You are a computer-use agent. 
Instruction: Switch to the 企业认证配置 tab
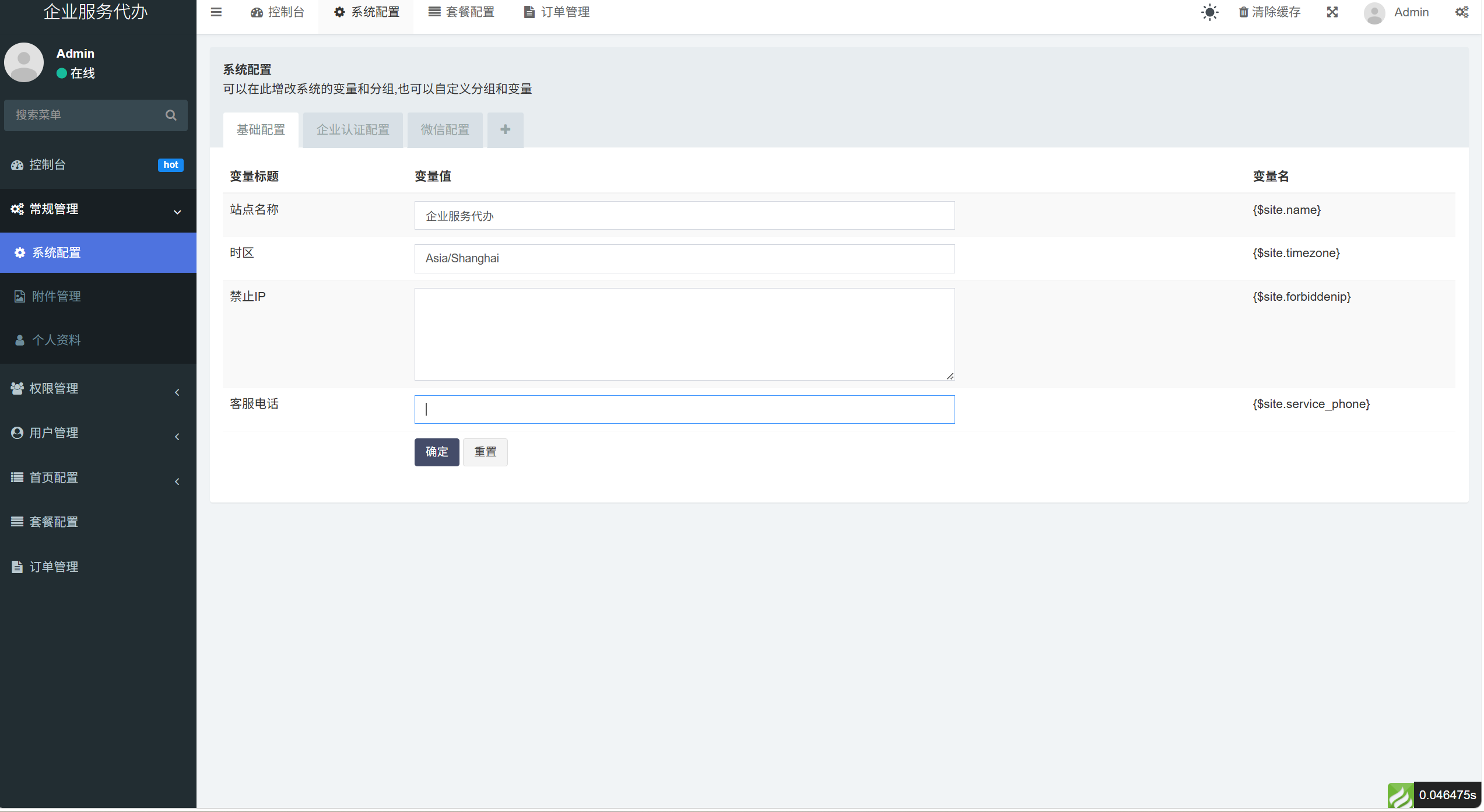pos(353,130)
